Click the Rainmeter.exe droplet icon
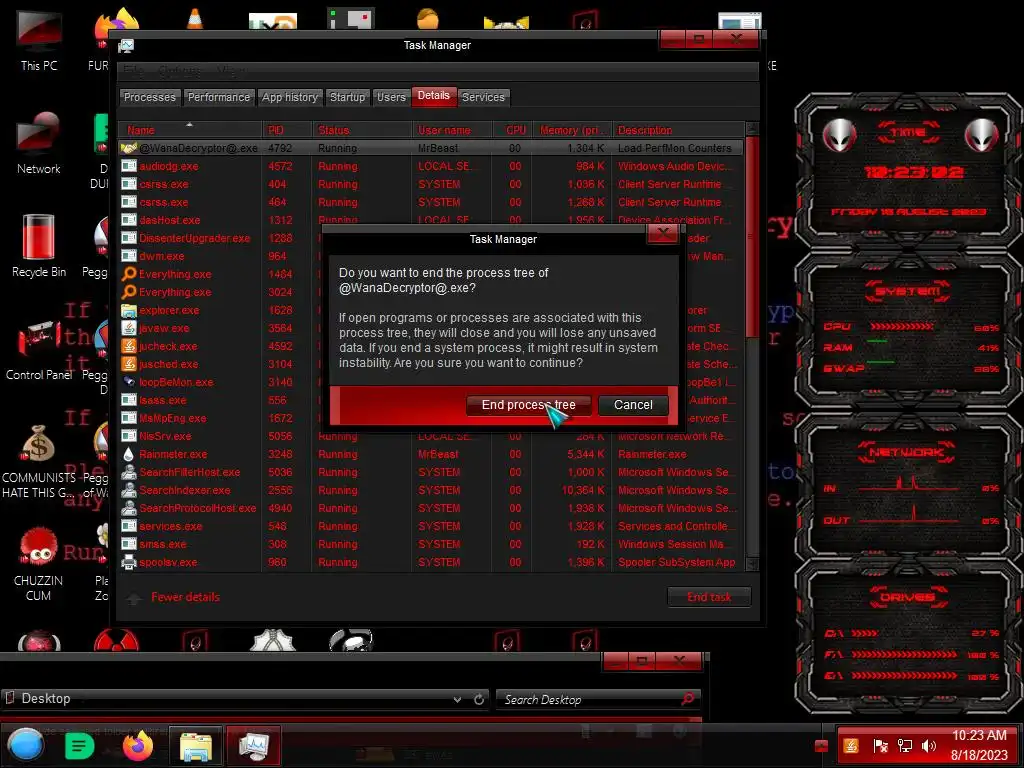The image size is (1024, 768). tap(129, 454)
